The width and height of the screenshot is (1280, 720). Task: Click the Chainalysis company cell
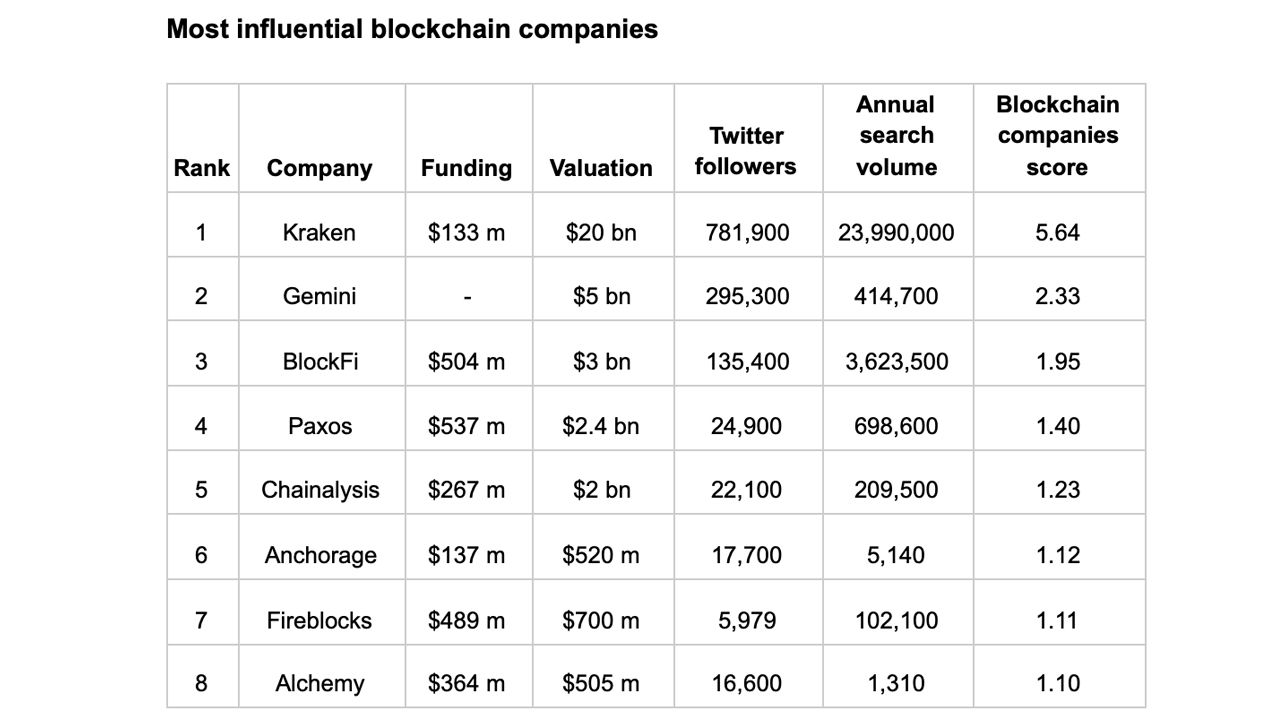320,490
